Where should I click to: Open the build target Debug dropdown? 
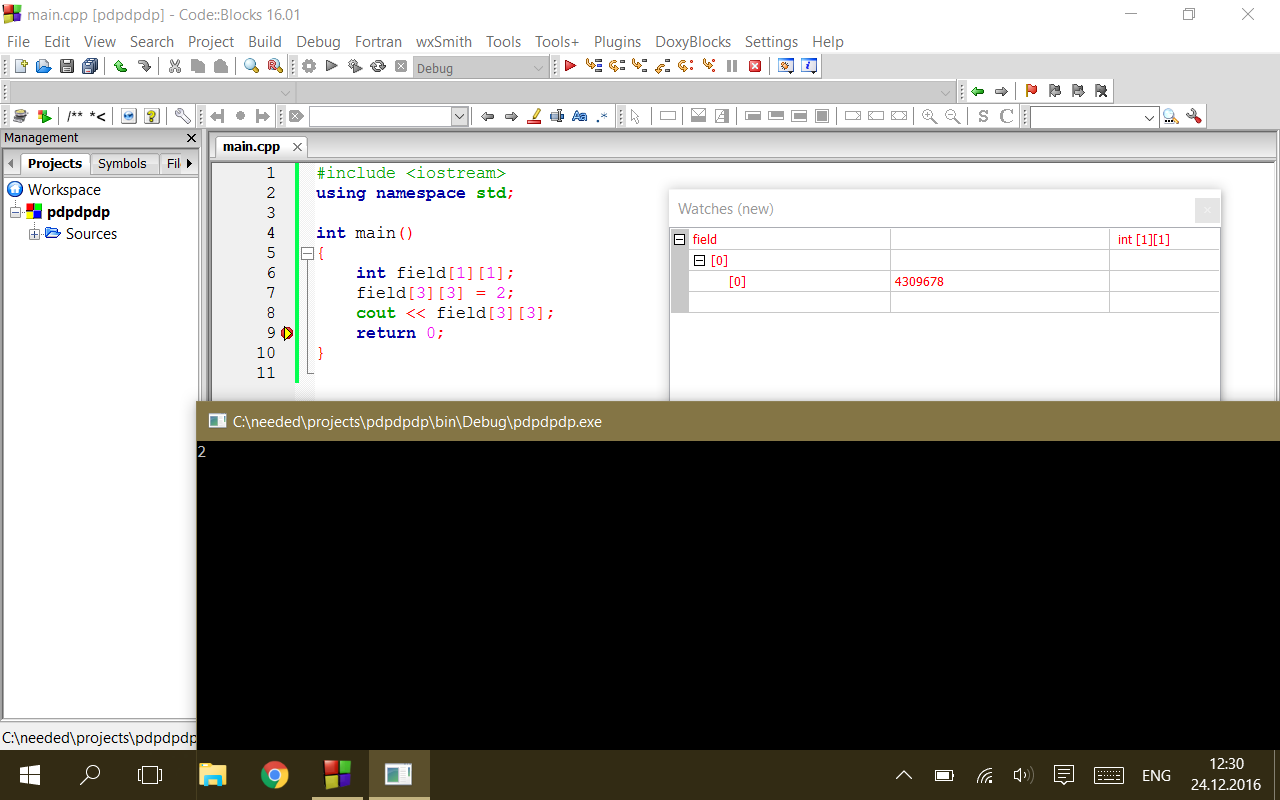coord(540,68)
